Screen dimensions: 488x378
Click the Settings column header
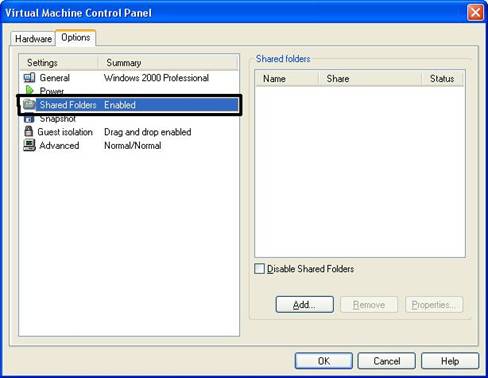59,63
